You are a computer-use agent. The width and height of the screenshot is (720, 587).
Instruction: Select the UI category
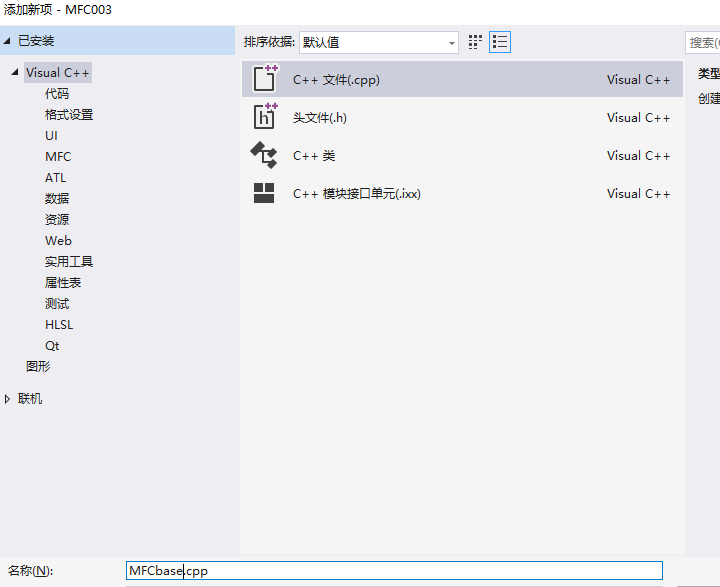coord(51,135)
